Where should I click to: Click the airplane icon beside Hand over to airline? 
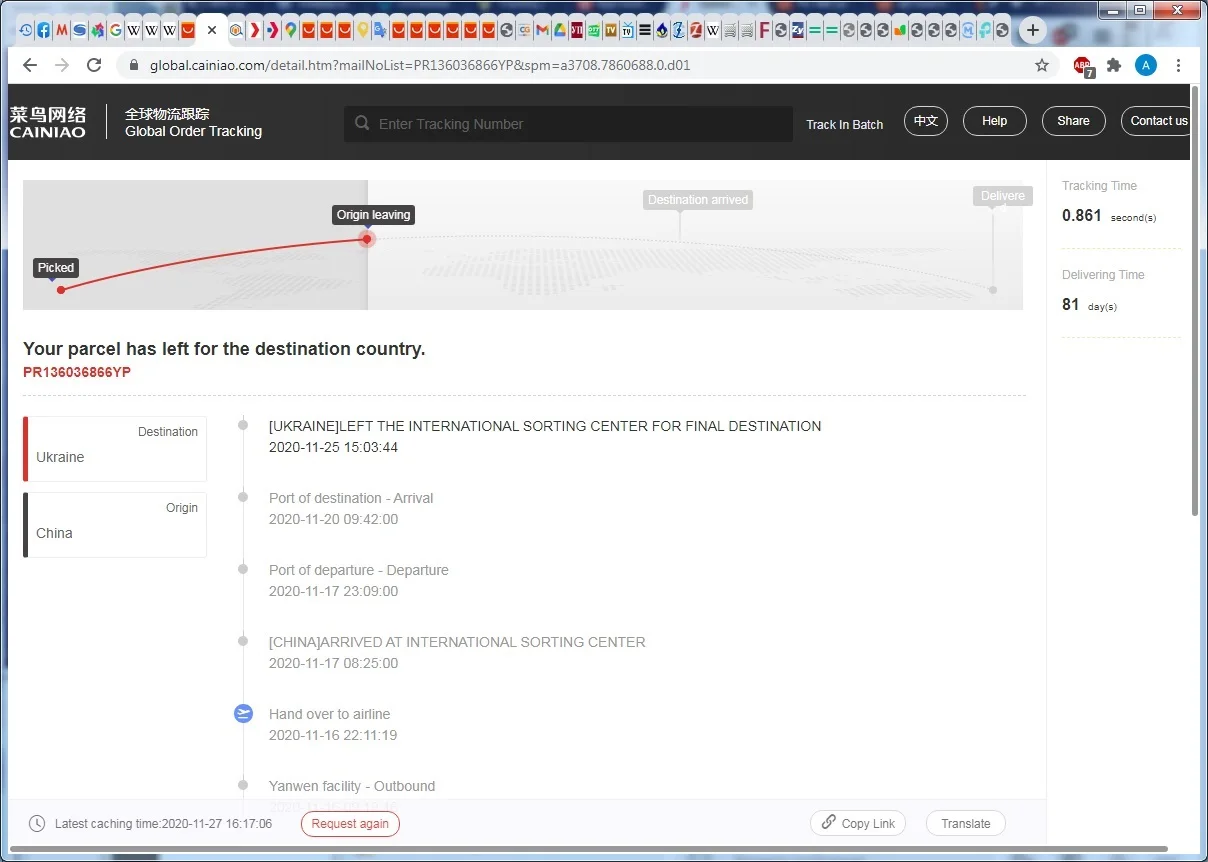pos(243,713)
